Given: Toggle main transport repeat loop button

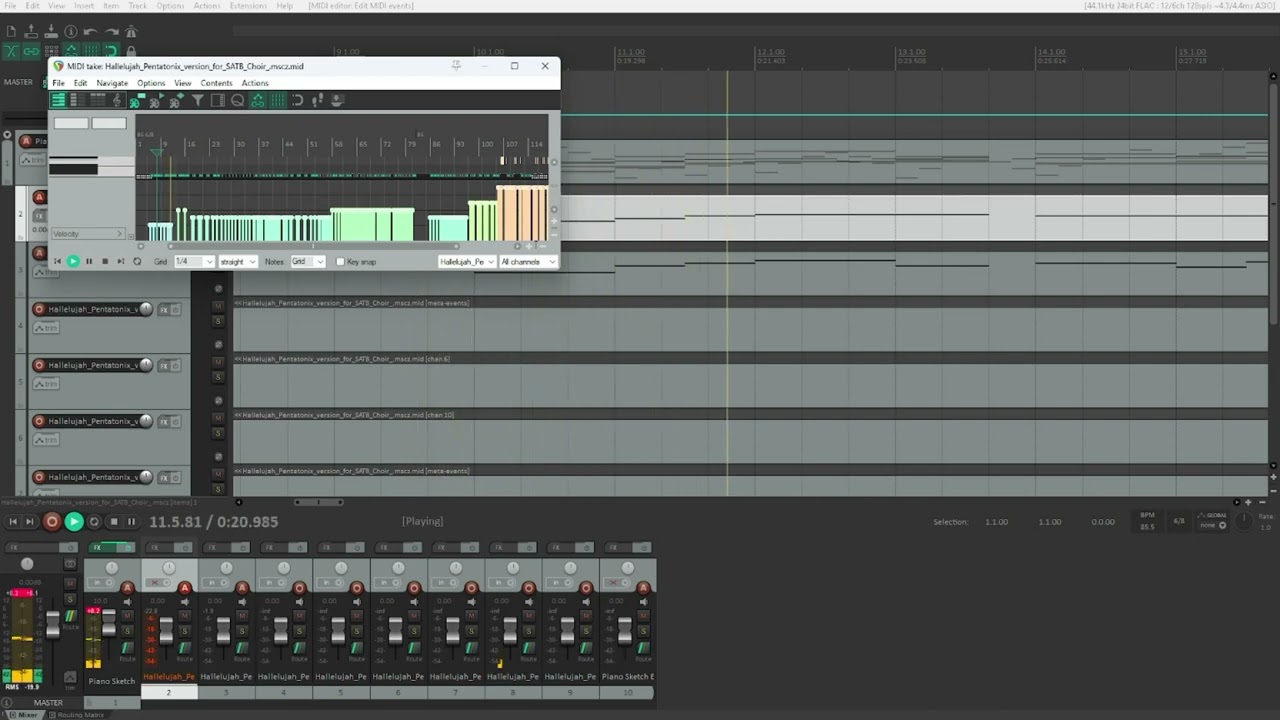Looking at the screenshot, I should 94,521.
